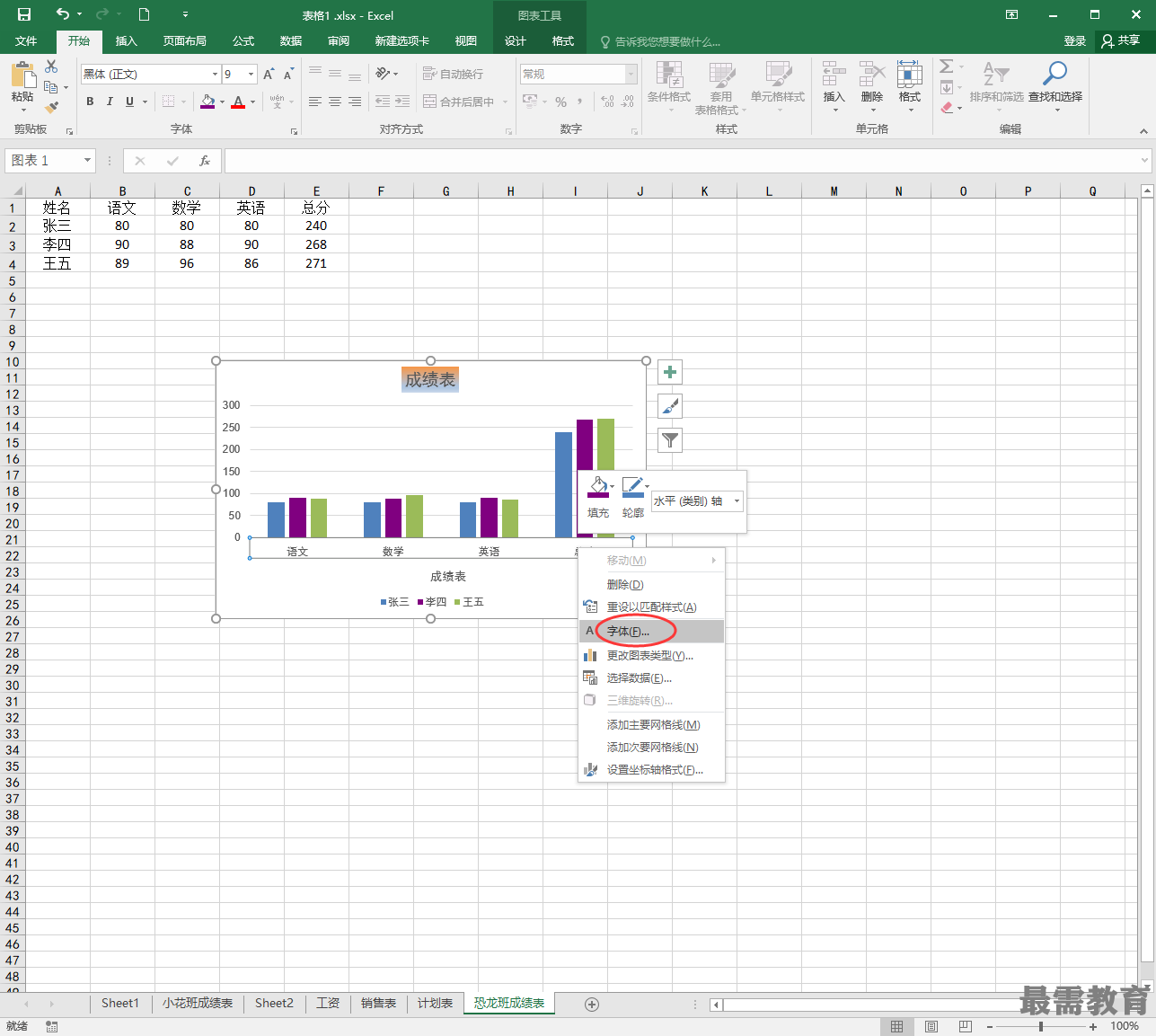Click the Login (登录) link
This screenshot has height=1036, width=1156.
(1074, 41)
